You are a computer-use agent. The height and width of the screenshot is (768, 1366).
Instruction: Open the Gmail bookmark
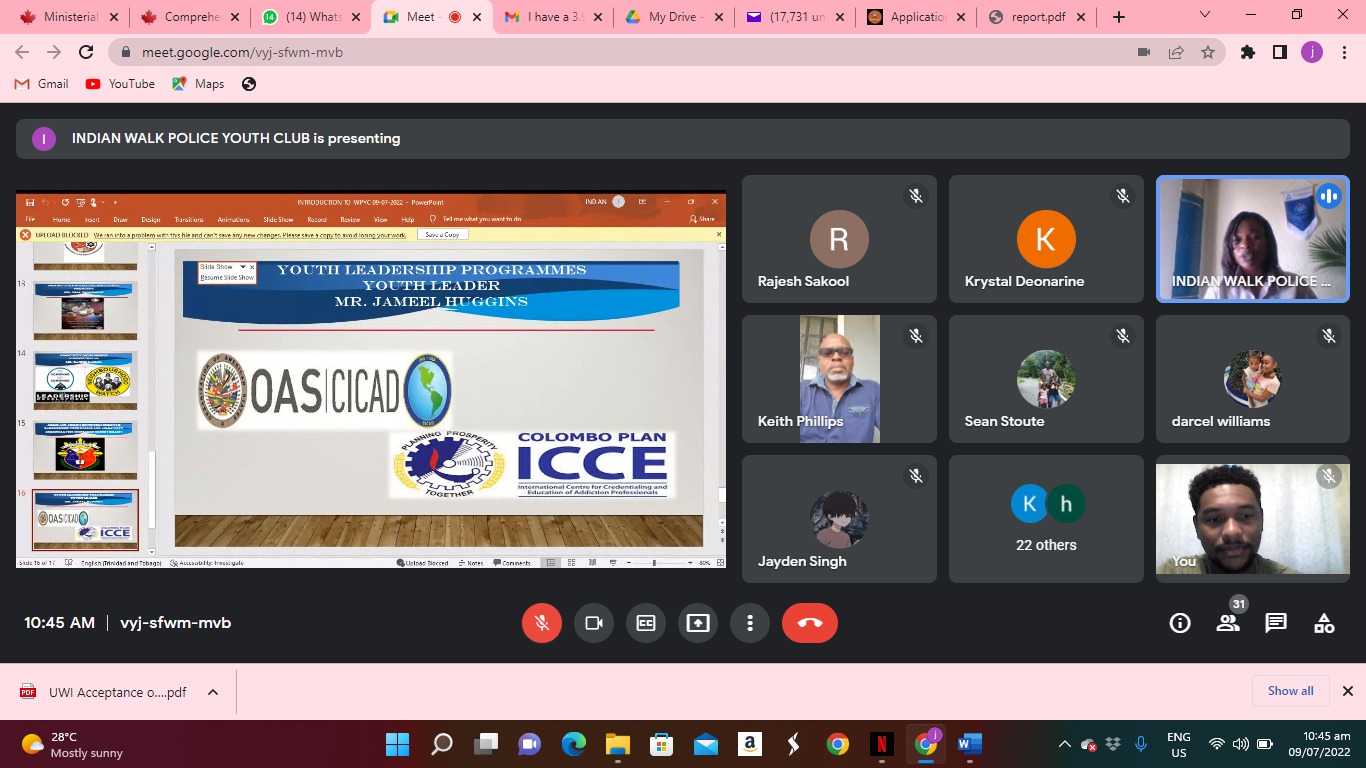click(x=42, y=84)
